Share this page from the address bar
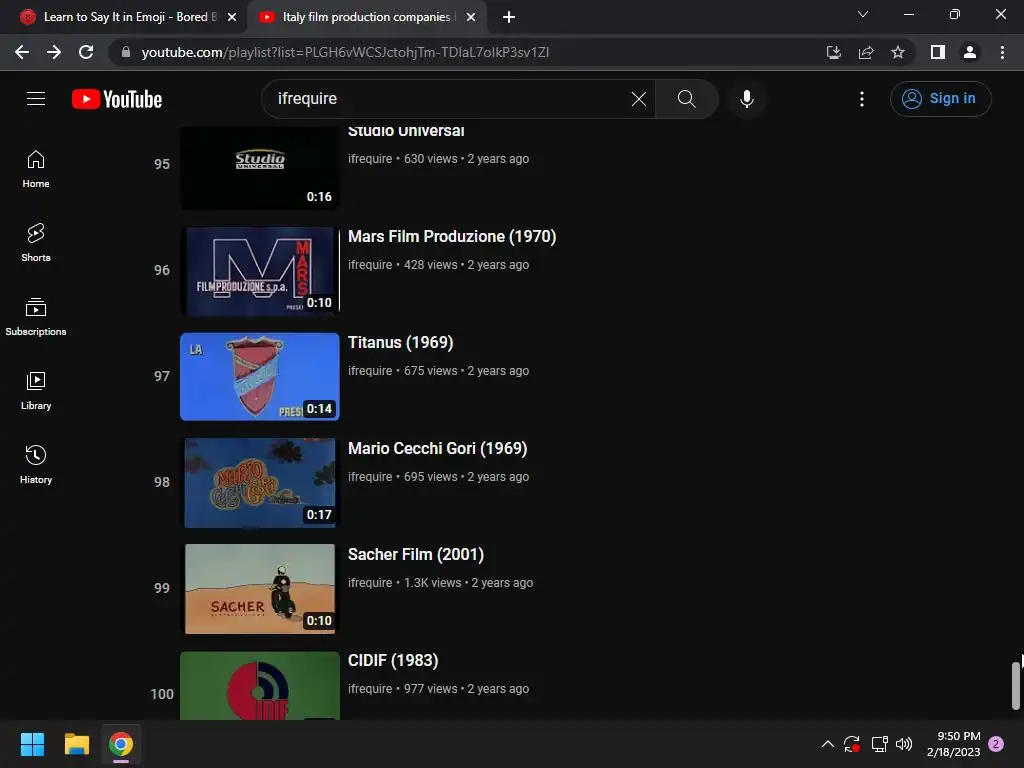 coord(866,52)
